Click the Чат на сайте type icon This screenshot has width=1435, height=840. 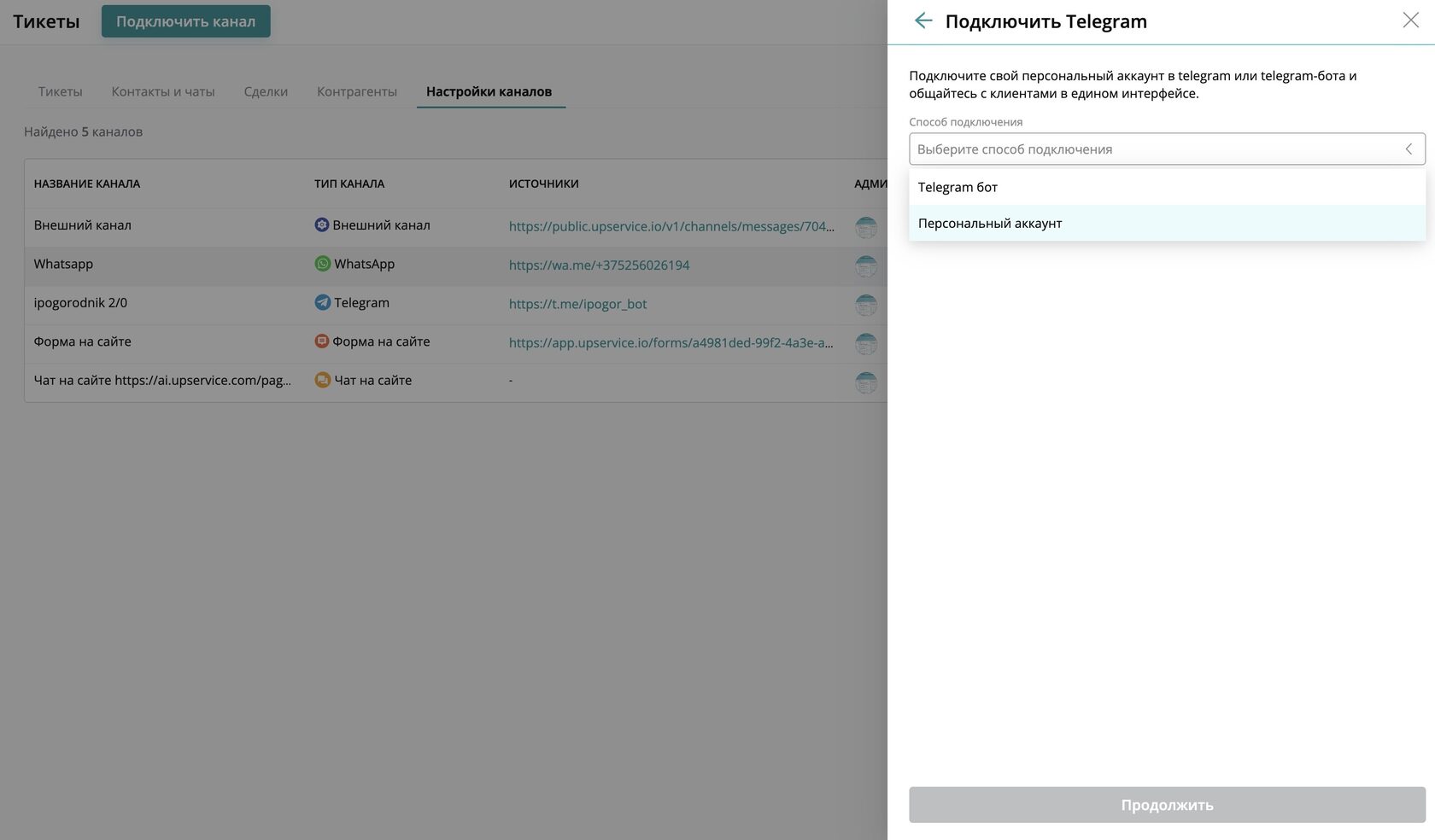[x=322, y=380]
